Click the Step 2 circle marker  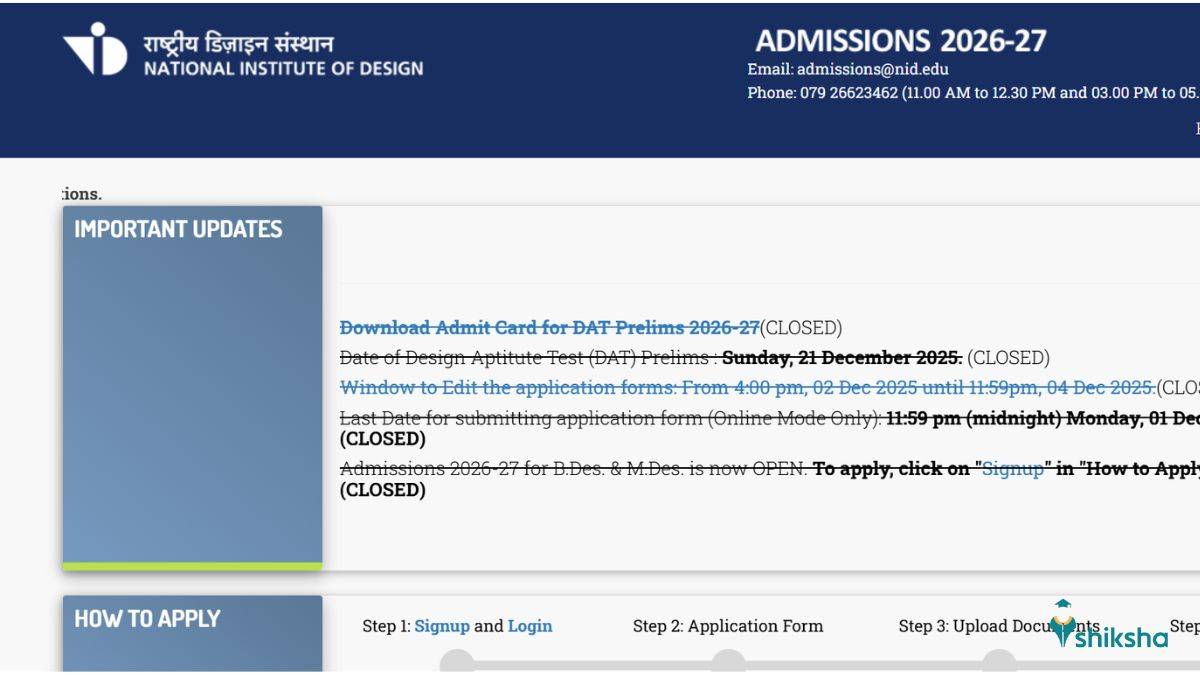pyautogui.click(x=728, y=662)
